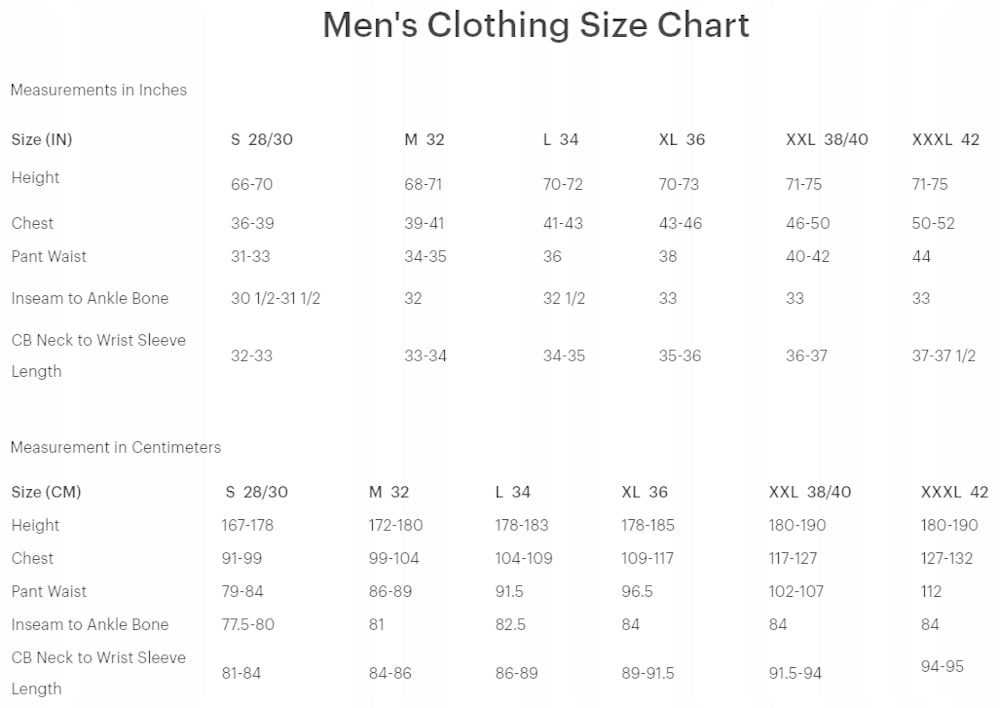Screen dimensions: 1000x708
Task: Select the 'Size (IN)' row label
Action: click(x=42, y=140)
